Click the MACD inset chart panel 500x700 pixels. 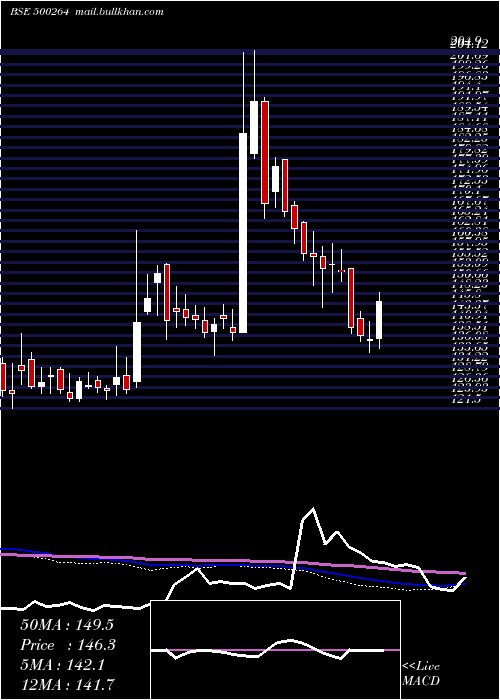click(275, 650)
